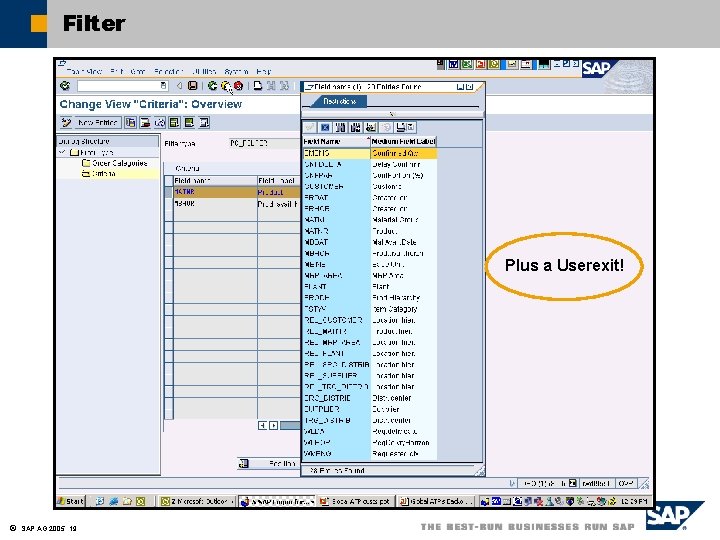Click the Windows Start button

[71, 501]
